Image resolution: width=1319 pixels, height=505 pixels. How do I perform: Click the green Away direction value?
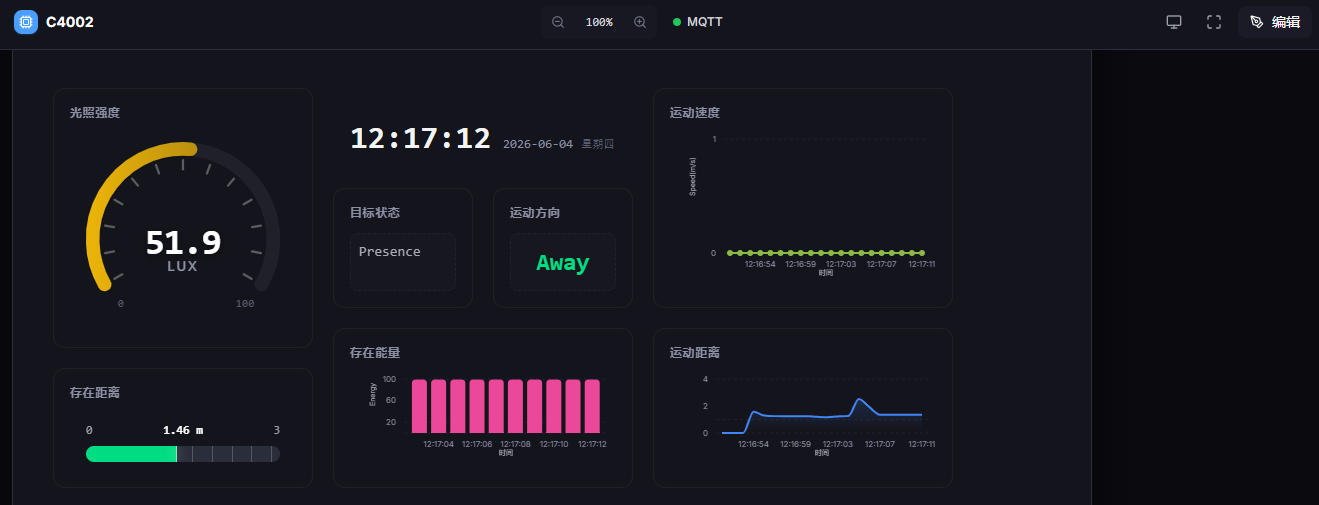[x=563, y=263]
